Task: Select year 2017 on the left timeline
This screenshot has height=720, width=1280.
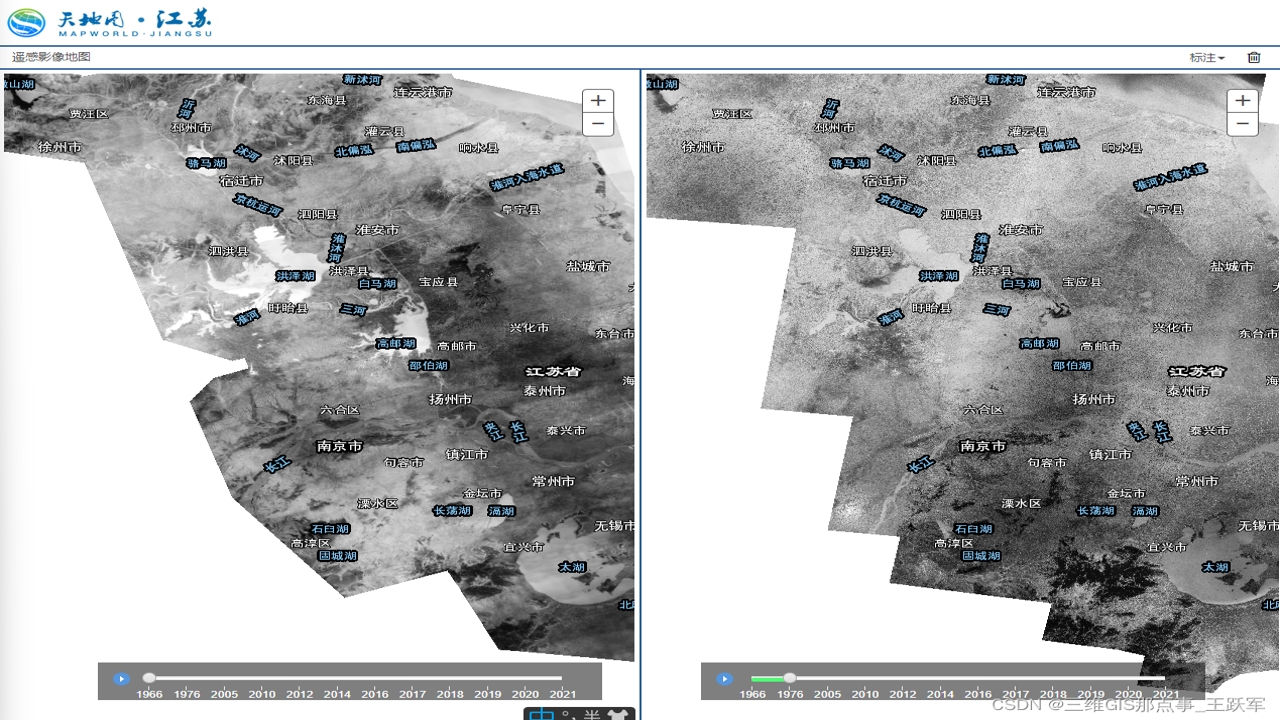Action: coord(412,694)
